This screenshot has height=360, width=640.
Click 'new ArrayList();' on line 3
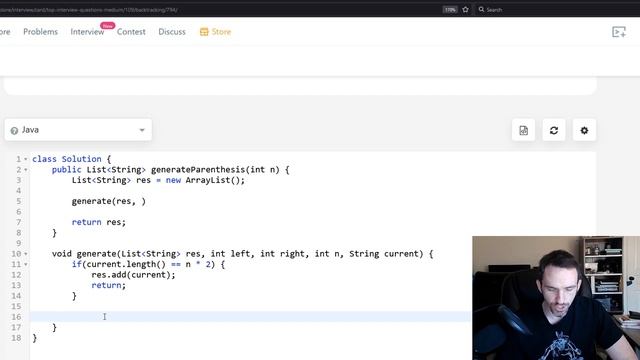point(205,180)
